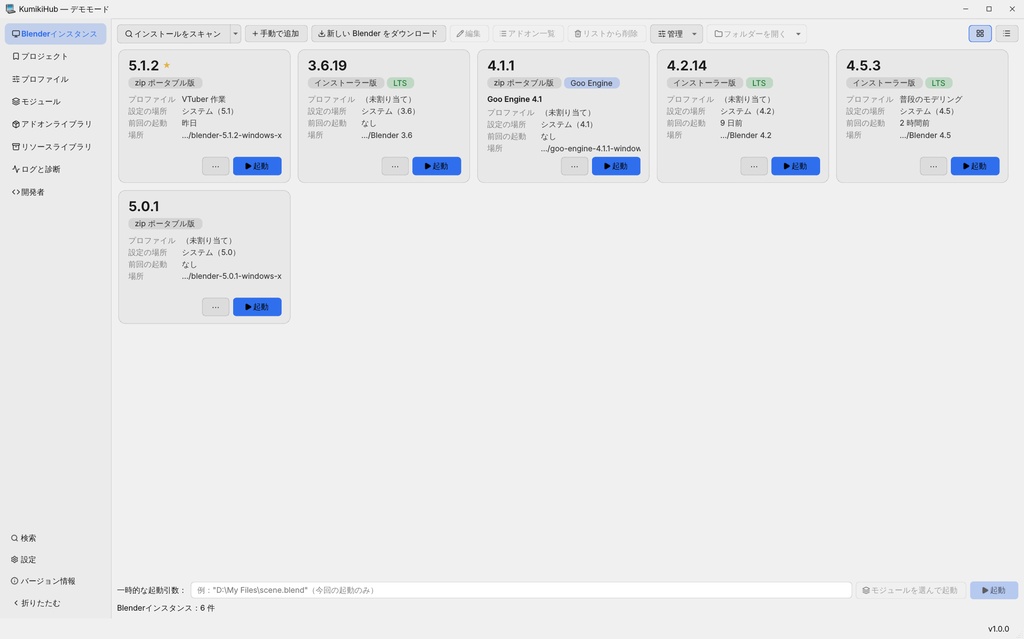
Task: Open 設定 in the sidebar
Action: [x=56, y=560]
